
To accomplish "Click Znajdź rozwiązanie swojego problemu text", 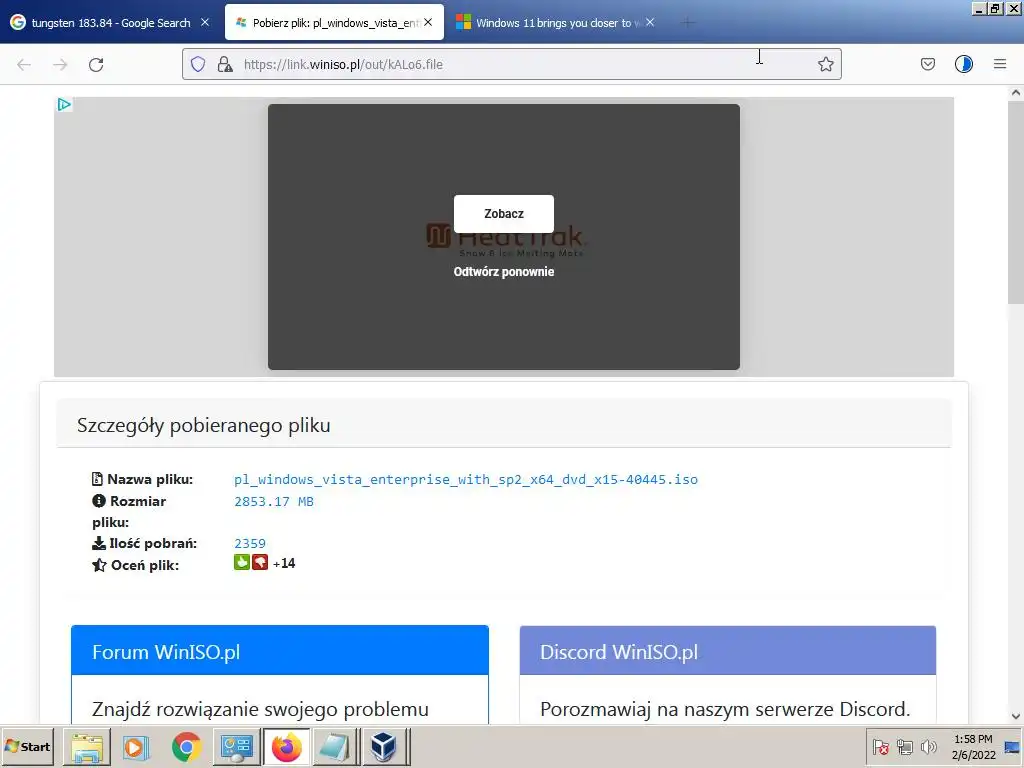I will tap(260, 709).
